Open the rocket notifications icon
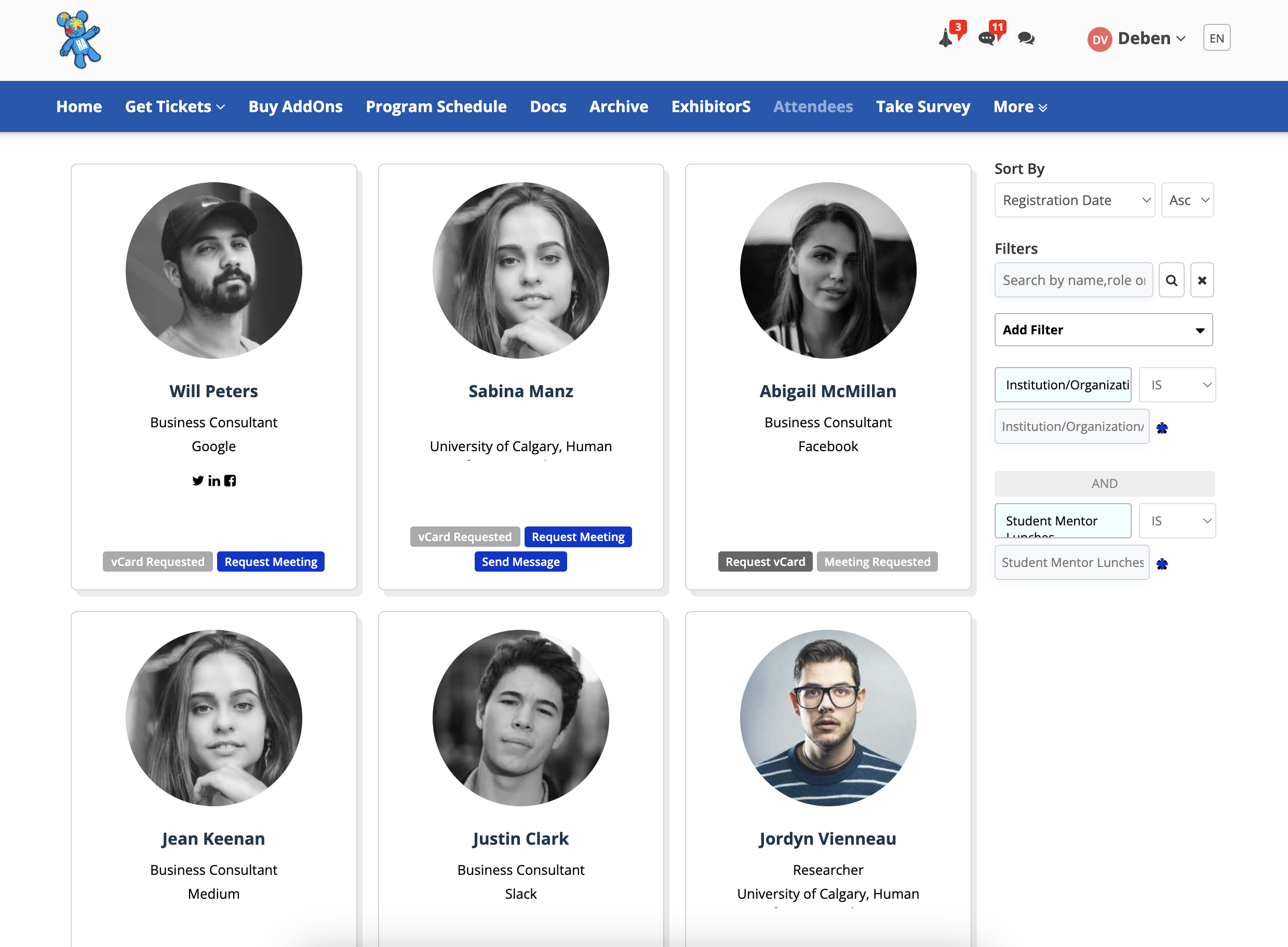The image size is (1288, 947). coord(947,38)
